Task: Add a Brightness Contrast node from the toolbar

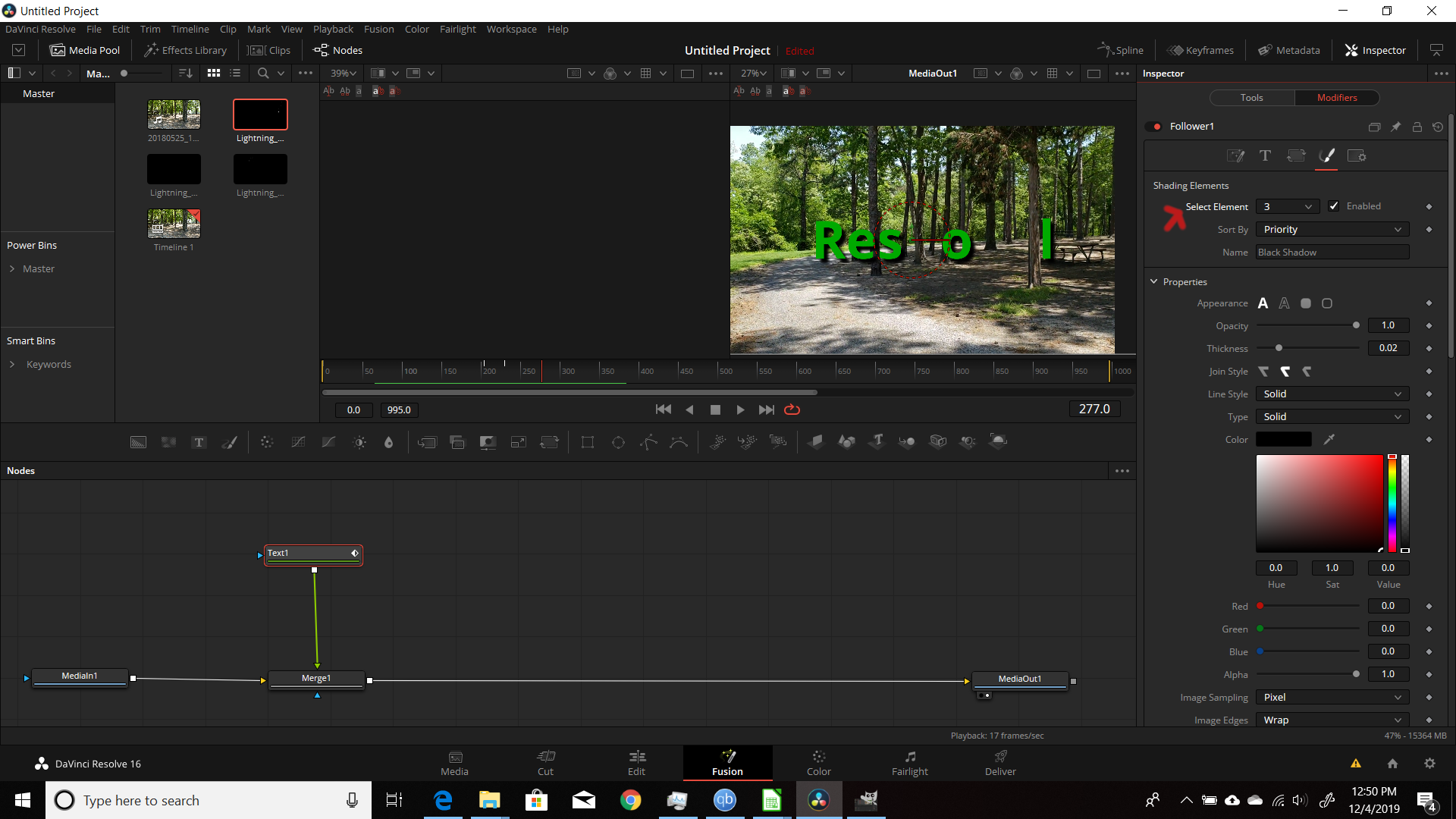Action: point(359,442)
